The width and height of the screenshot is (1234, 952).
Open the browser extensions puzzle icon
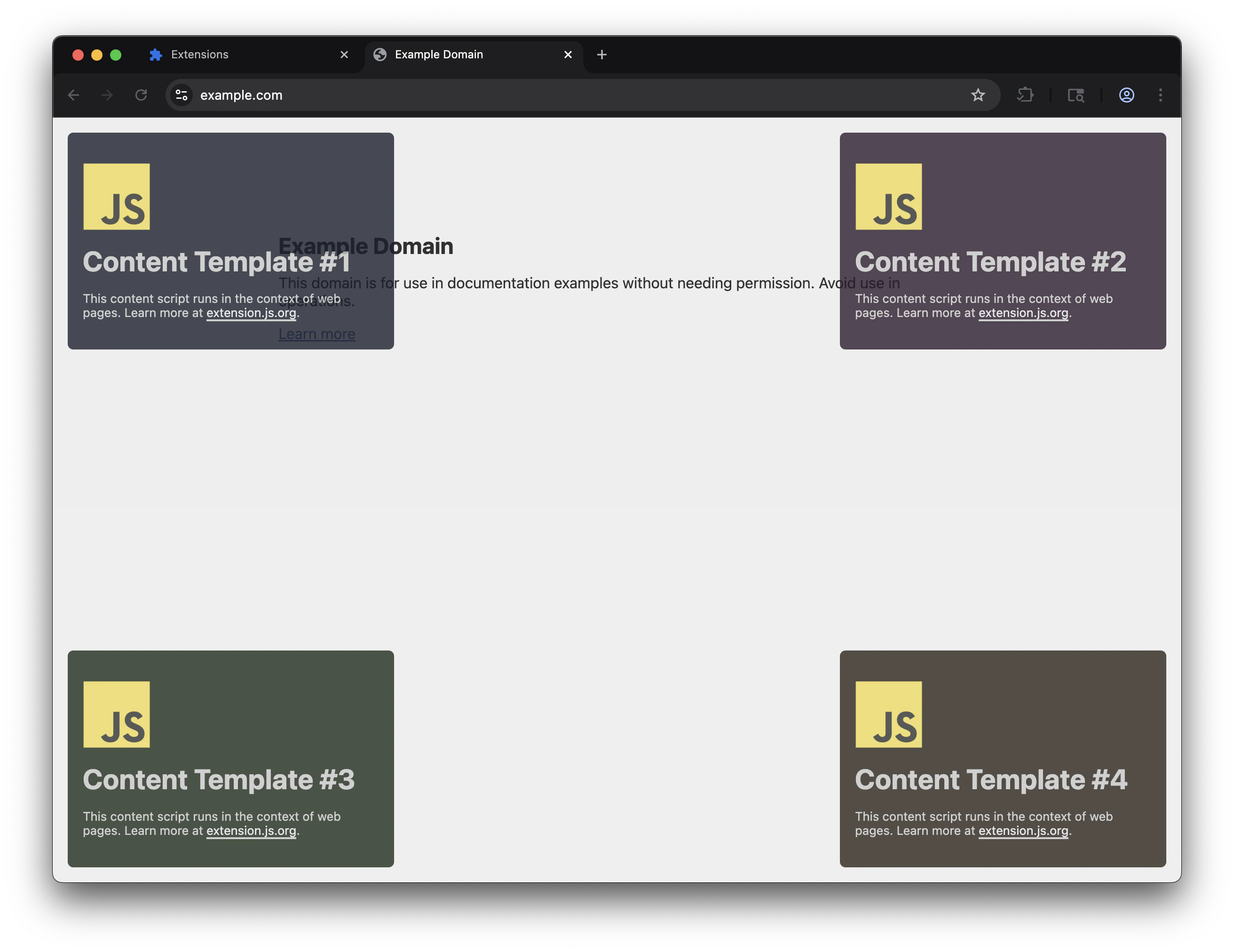pos(1026,95)
